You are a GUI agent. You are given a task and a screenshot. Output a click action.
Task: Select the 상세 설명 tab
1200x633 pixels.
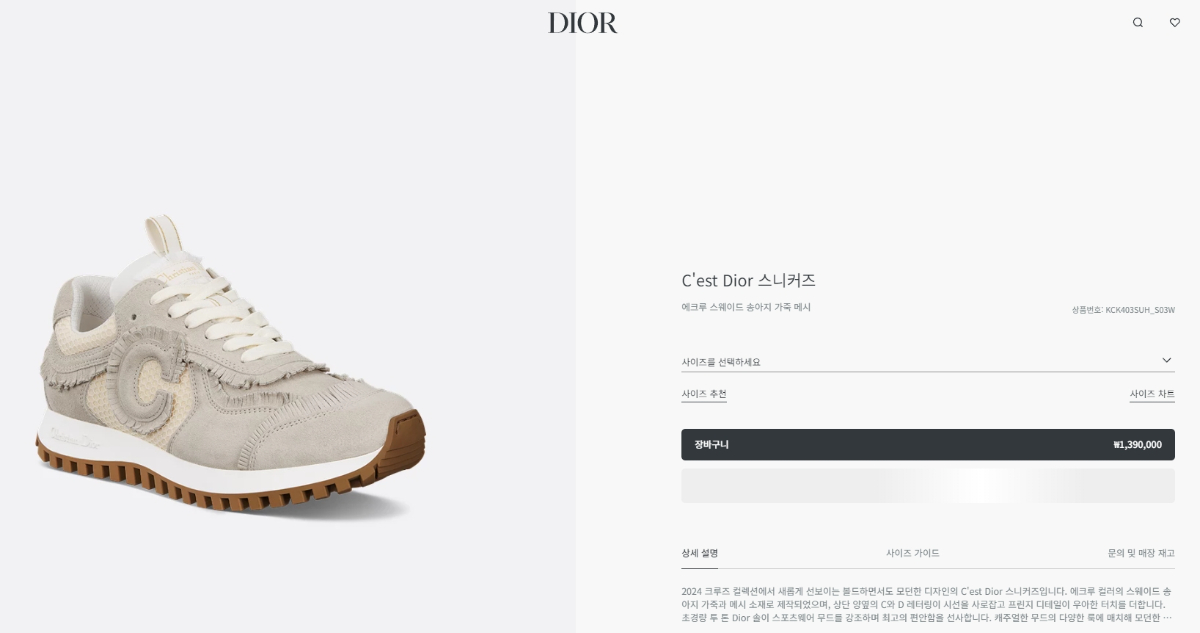click(x=699, y=553)
